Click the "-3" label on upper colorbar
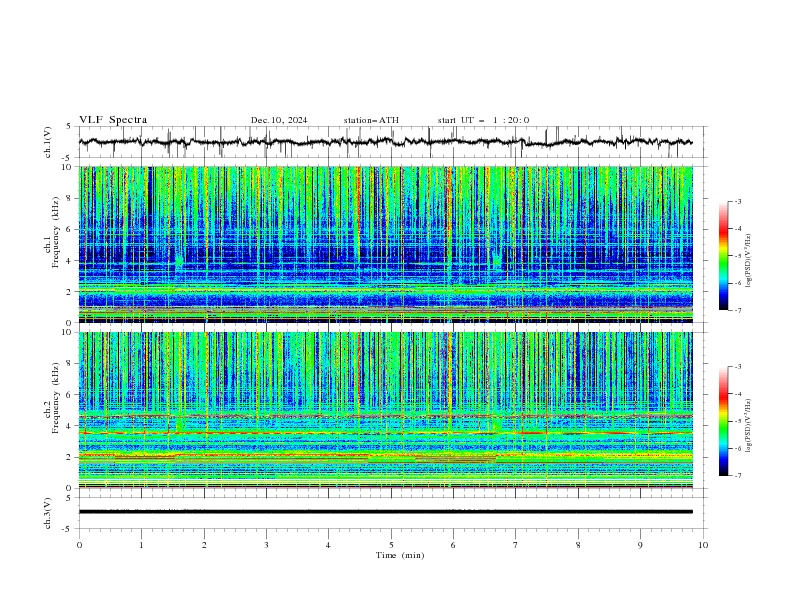 tap(737, 201)
